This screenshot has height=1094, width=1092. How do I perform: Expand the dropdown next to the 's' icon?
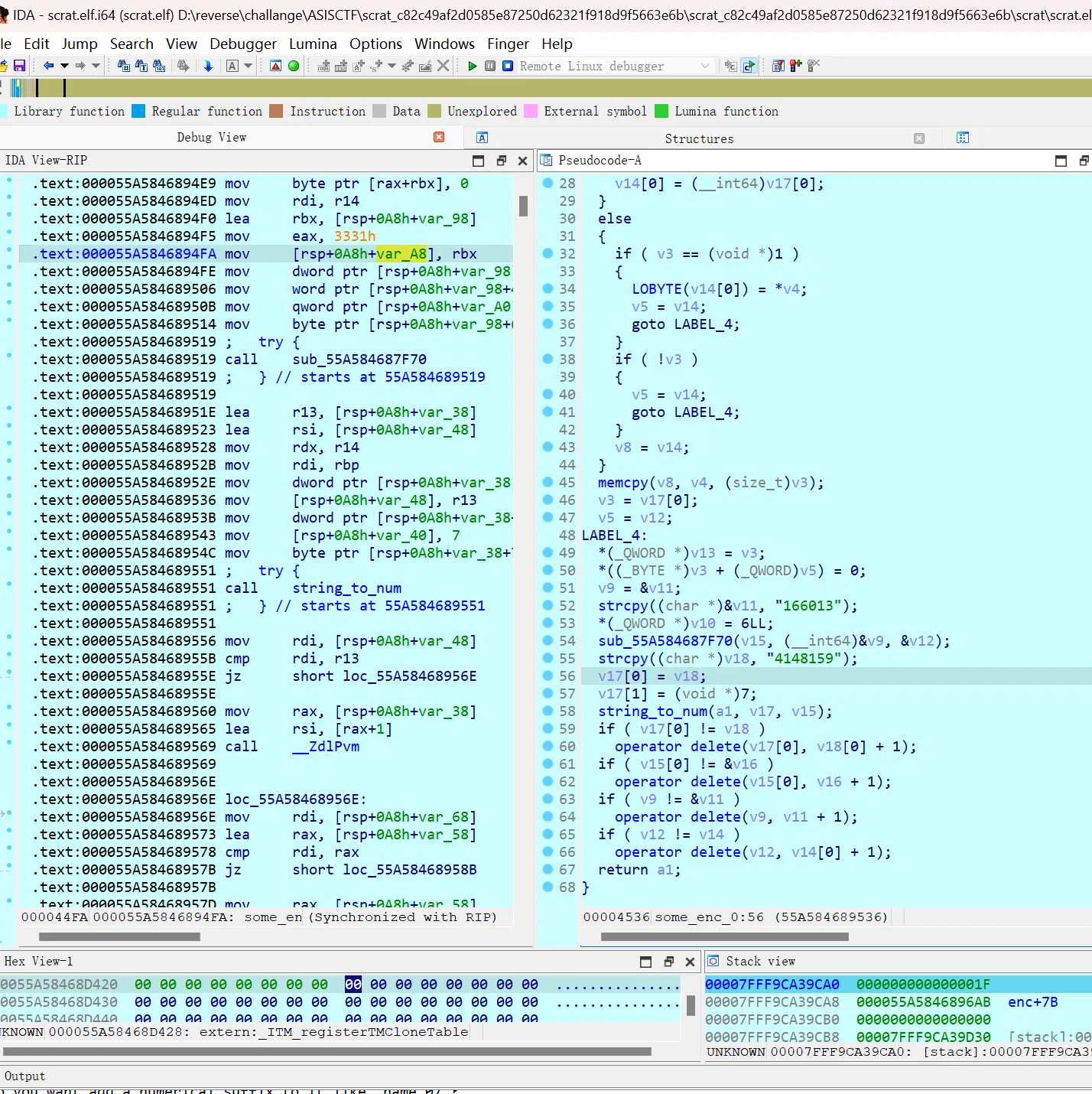[x=392, y=66]
